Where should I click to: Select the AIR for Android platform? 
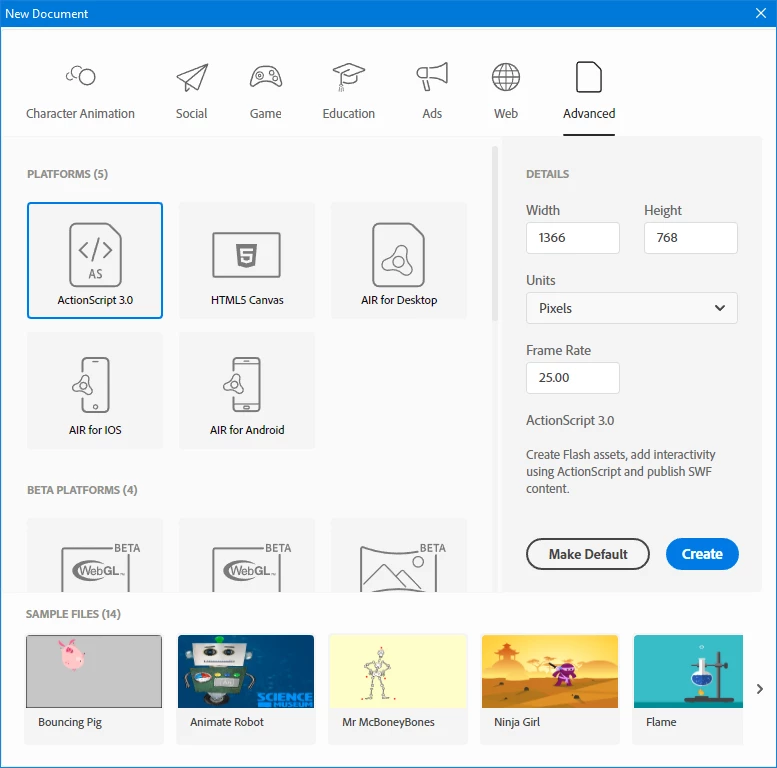point(247,390)
